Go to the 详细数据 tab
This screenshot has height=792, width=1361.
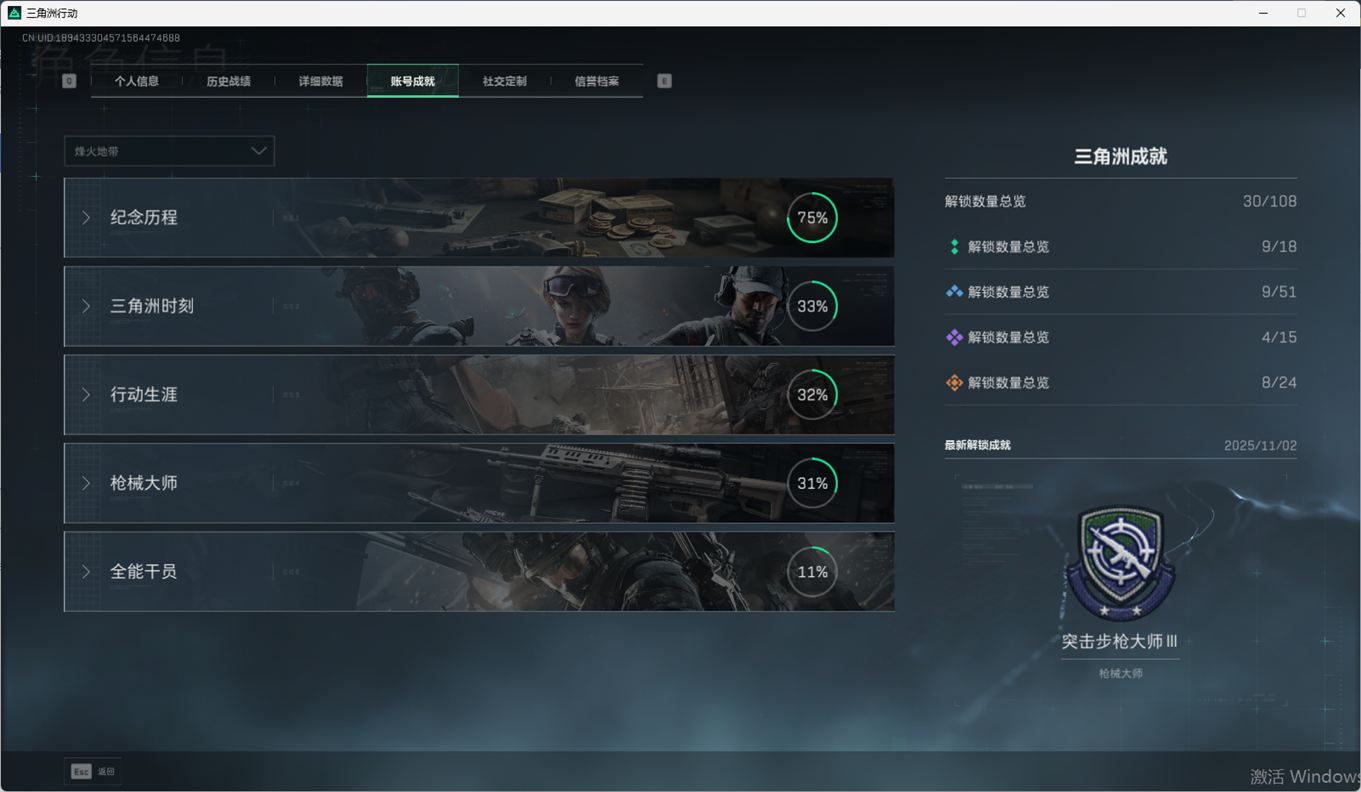click(320, 81)
